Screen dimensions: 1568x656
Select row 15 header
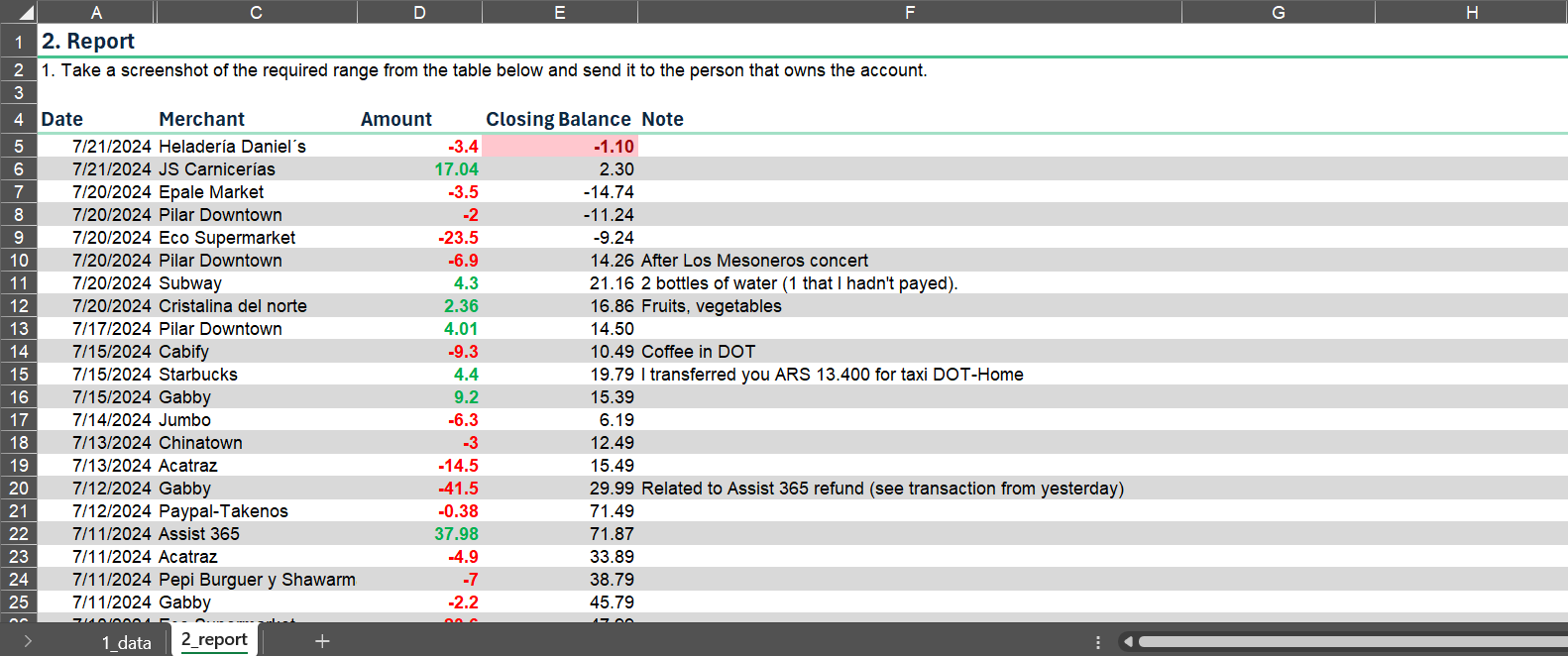19,375
